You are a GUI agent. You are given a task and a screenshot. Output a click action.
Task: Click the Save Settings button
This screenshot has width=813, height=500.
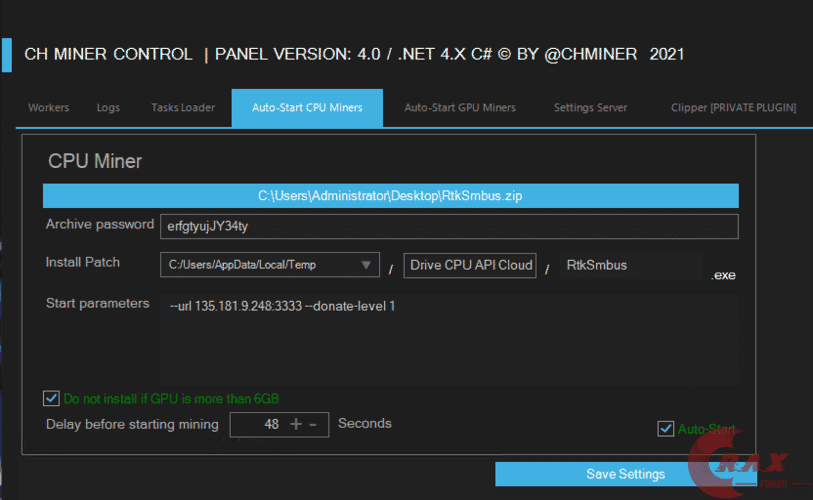[x=625, y=474]
